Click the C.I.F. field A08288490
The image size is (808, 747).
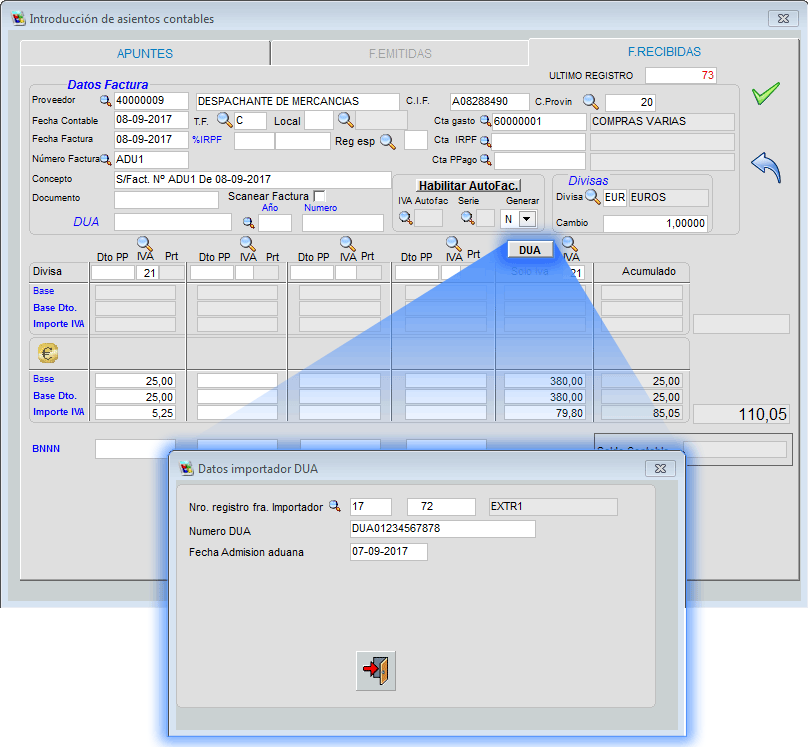coord(490,101)
